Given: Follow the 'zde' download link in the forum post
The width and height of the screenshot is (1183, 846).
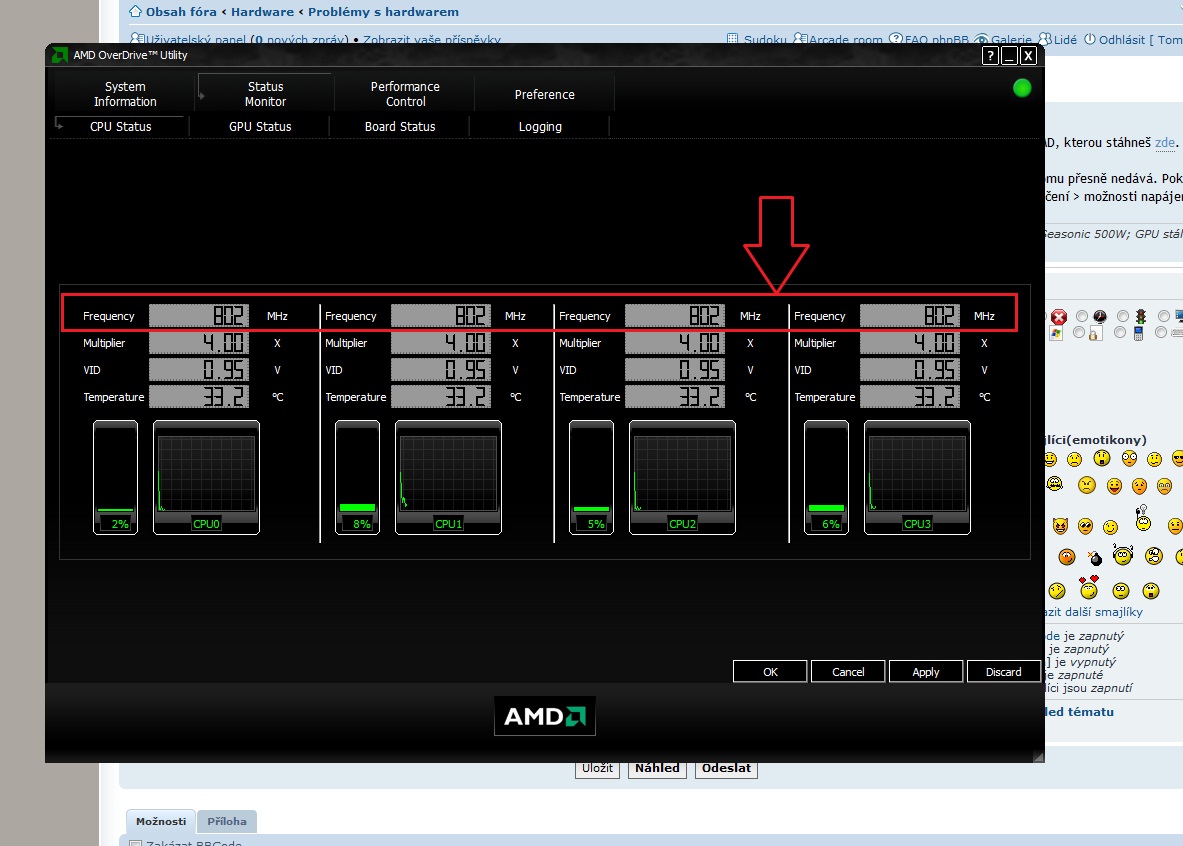Looking at the screenshot, I should [1165, 142].
